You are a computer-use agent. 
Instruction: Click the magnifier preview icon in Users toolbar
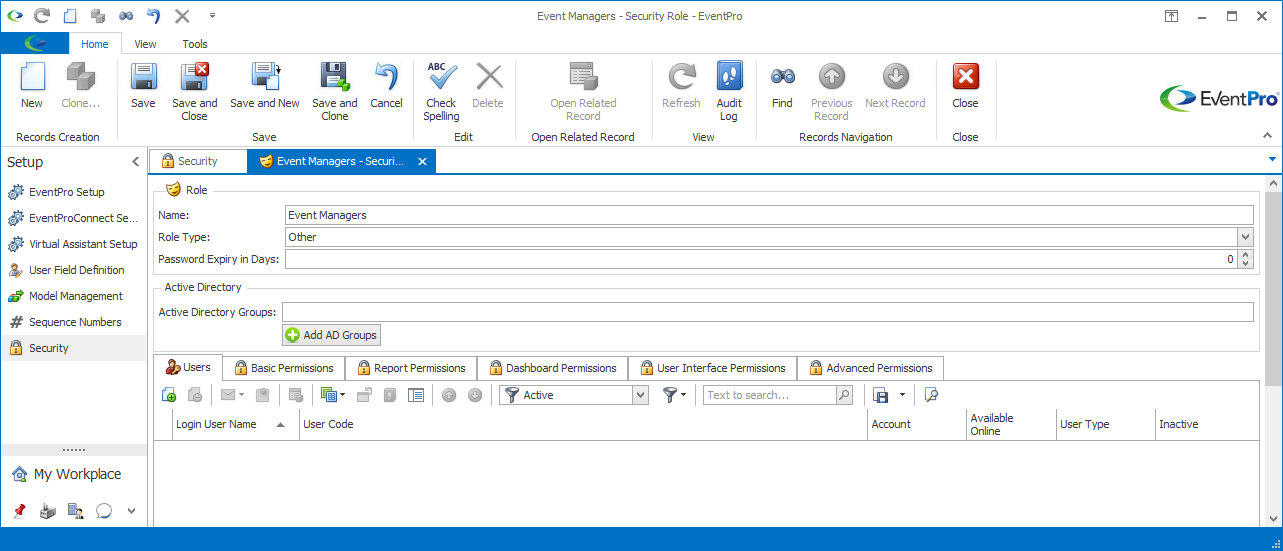931,395
